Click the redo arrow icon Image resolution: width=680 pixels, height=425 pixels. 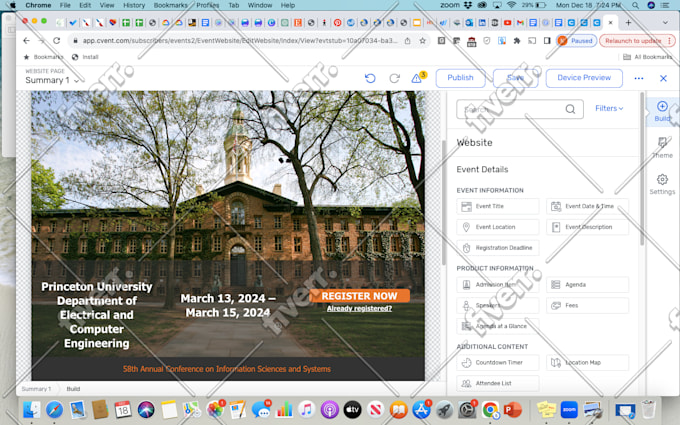click(x=394, y=78)
